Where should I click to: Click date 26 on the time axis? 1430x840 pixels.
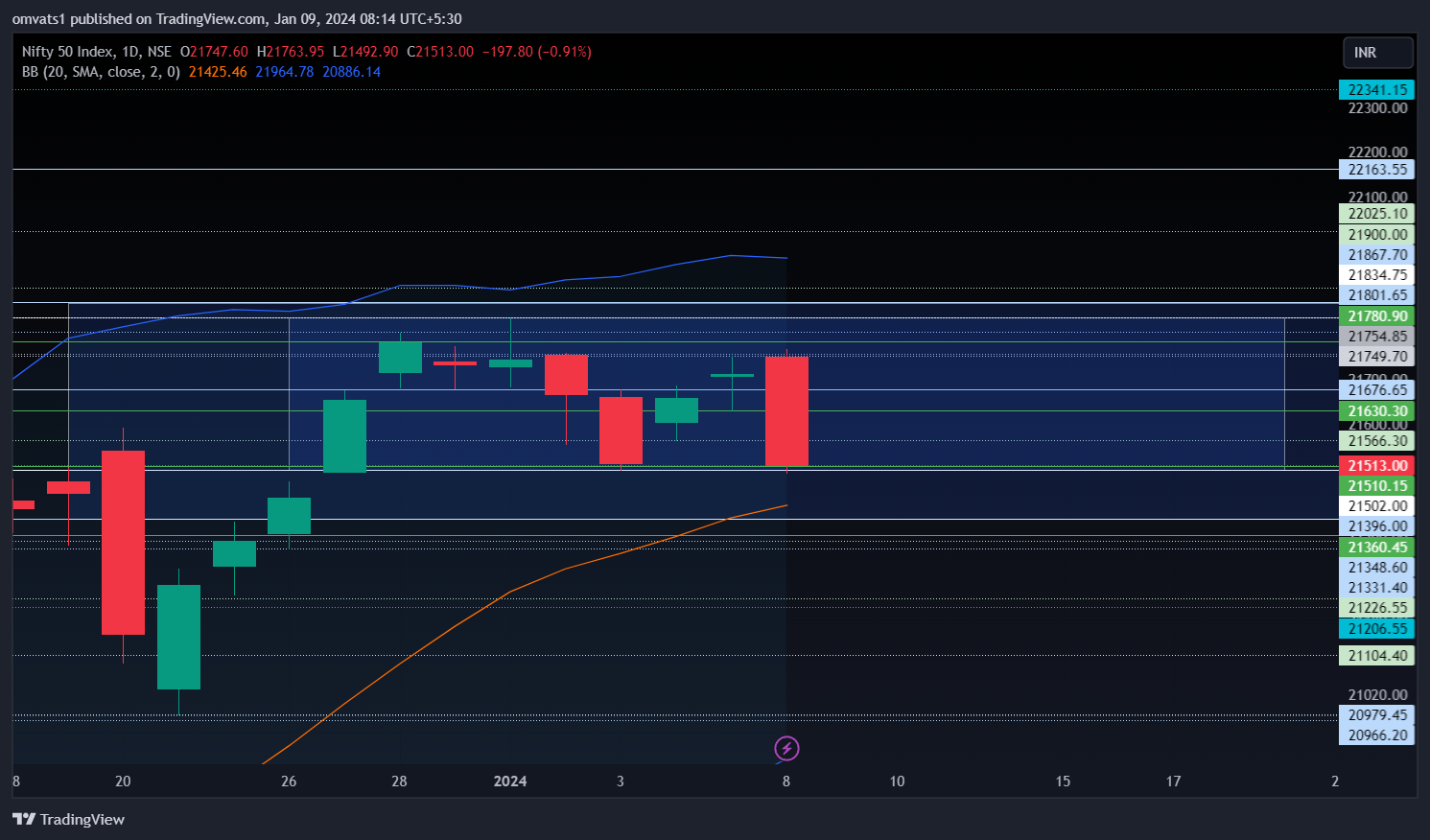coord(289,782)
